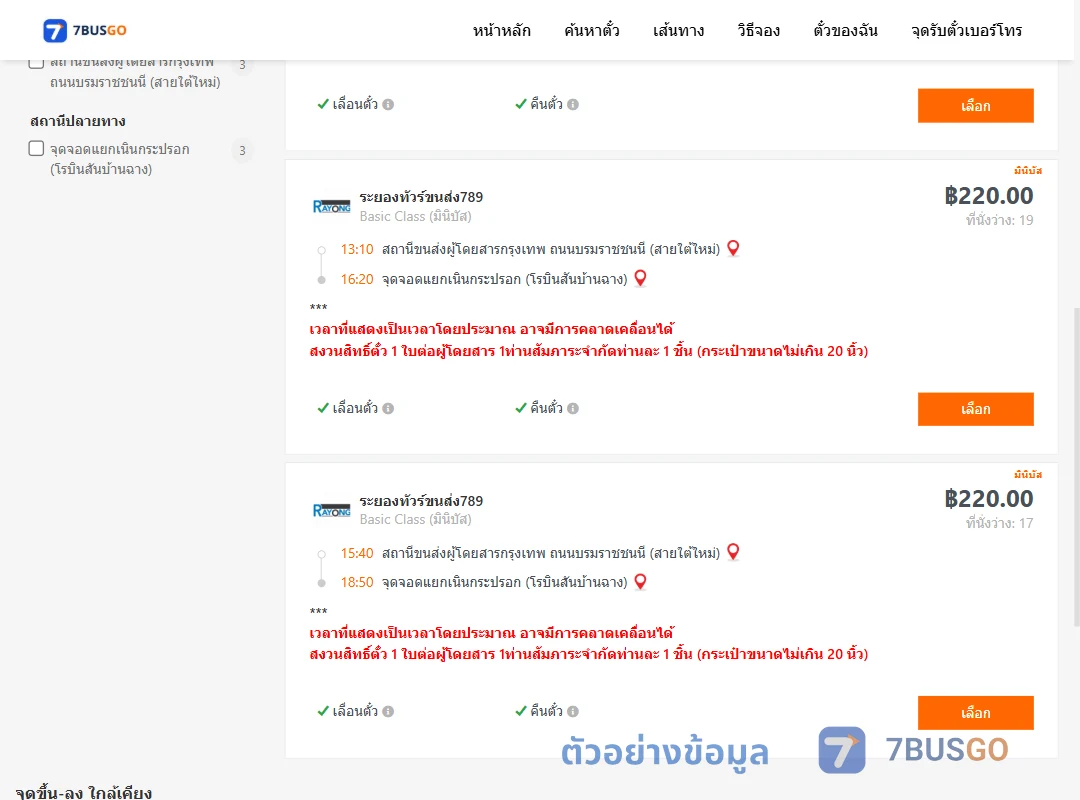Click เลื่อนตั๋ว label in 13:10 trip card

click(x=355, y=408)
